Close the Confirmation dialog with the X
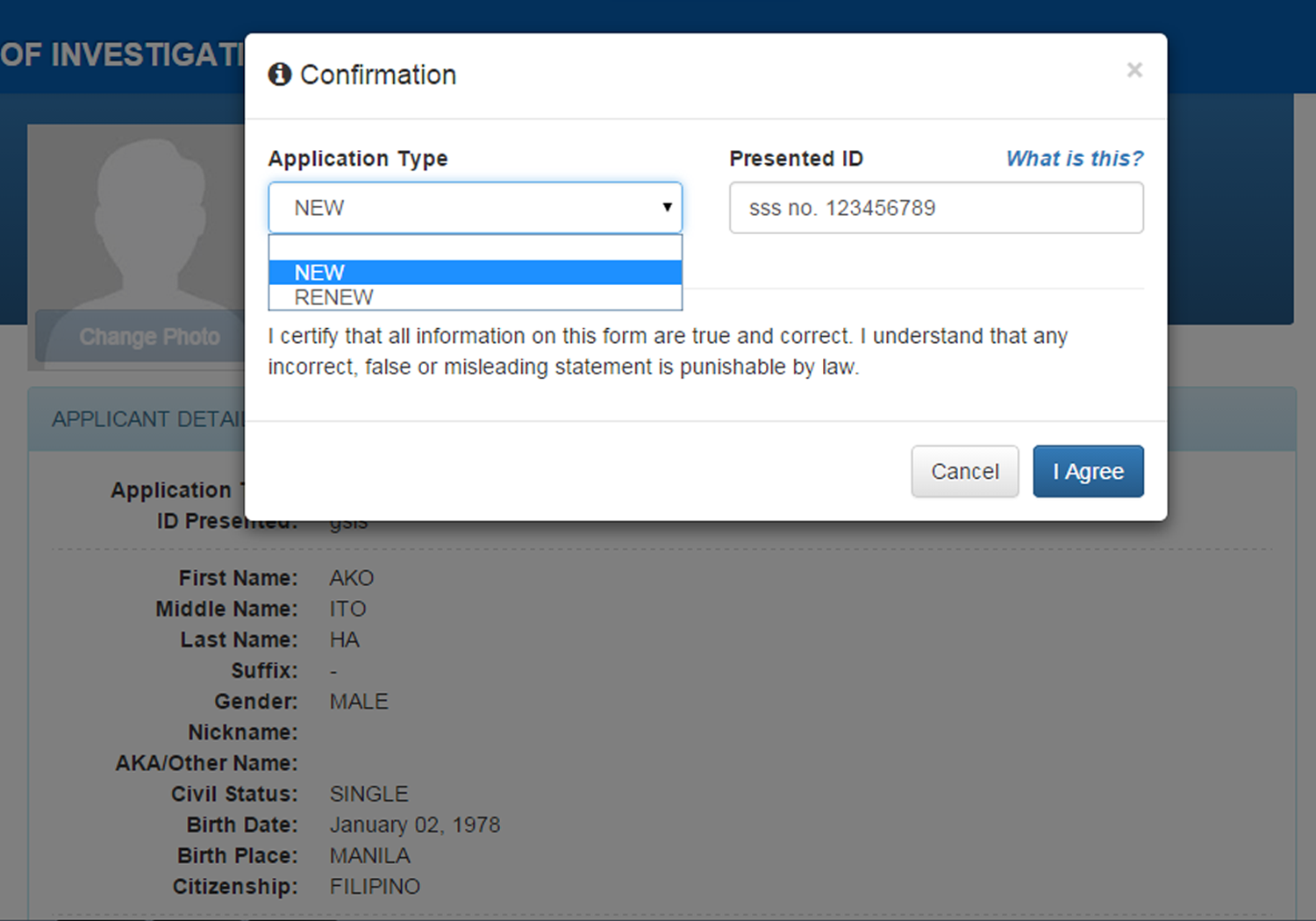This screenshot has height=921, width=1316. coord(1134,70)
